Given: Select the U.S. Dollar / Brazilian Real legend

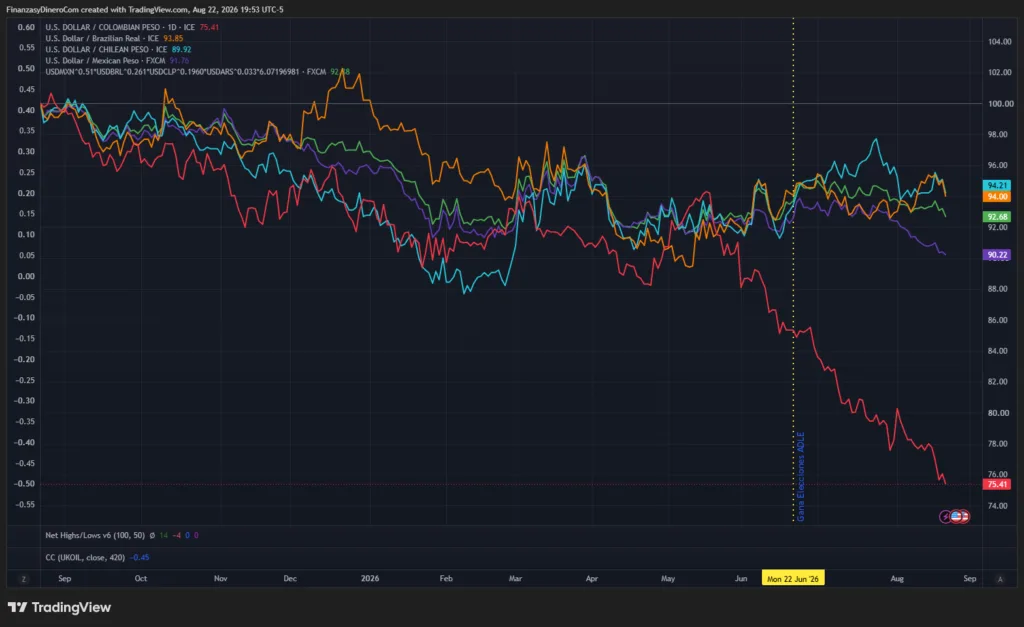Looking at the screenshot, I should coord(102,39).
